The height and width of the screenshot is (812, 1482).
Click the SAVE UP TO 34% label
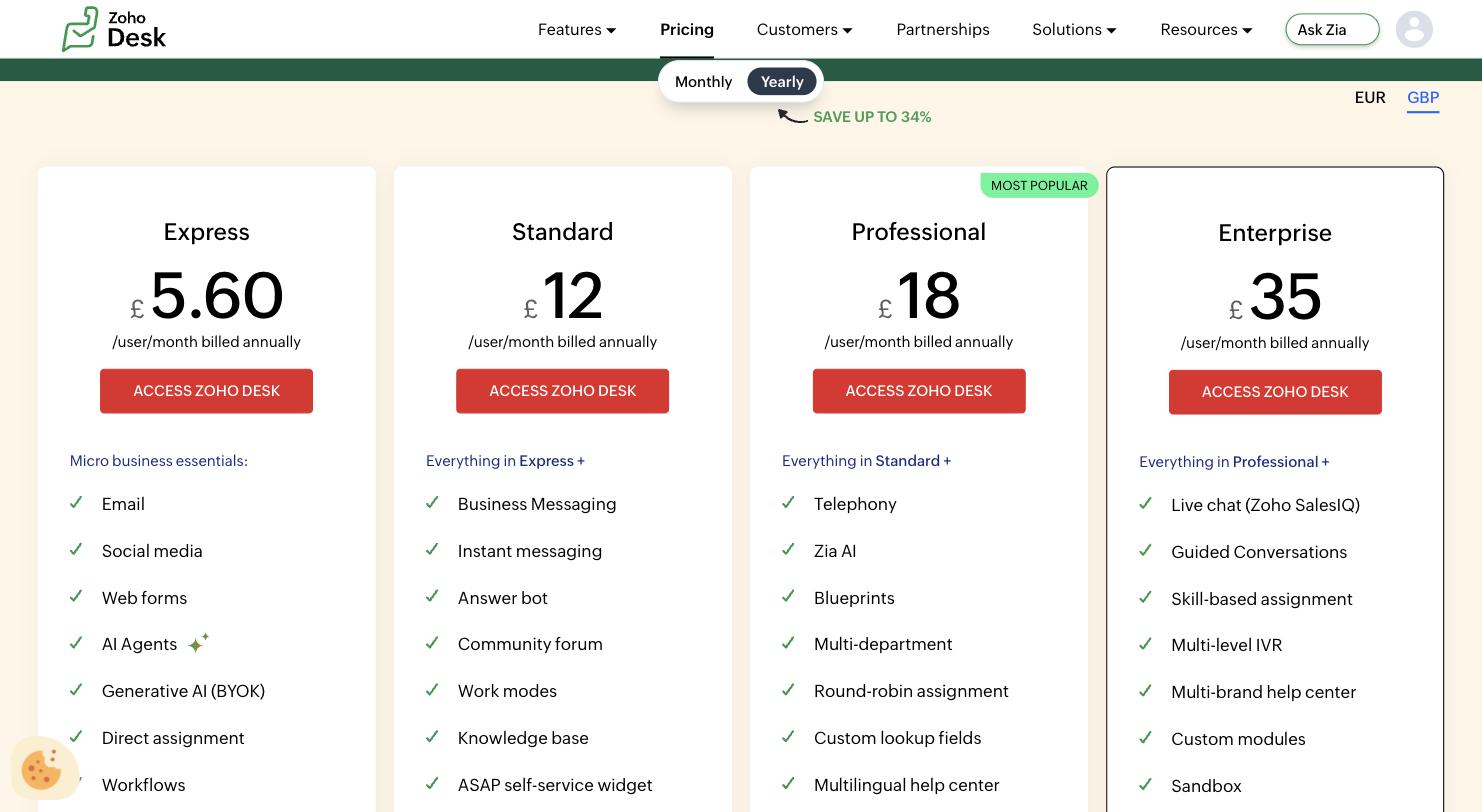point(872,117)
